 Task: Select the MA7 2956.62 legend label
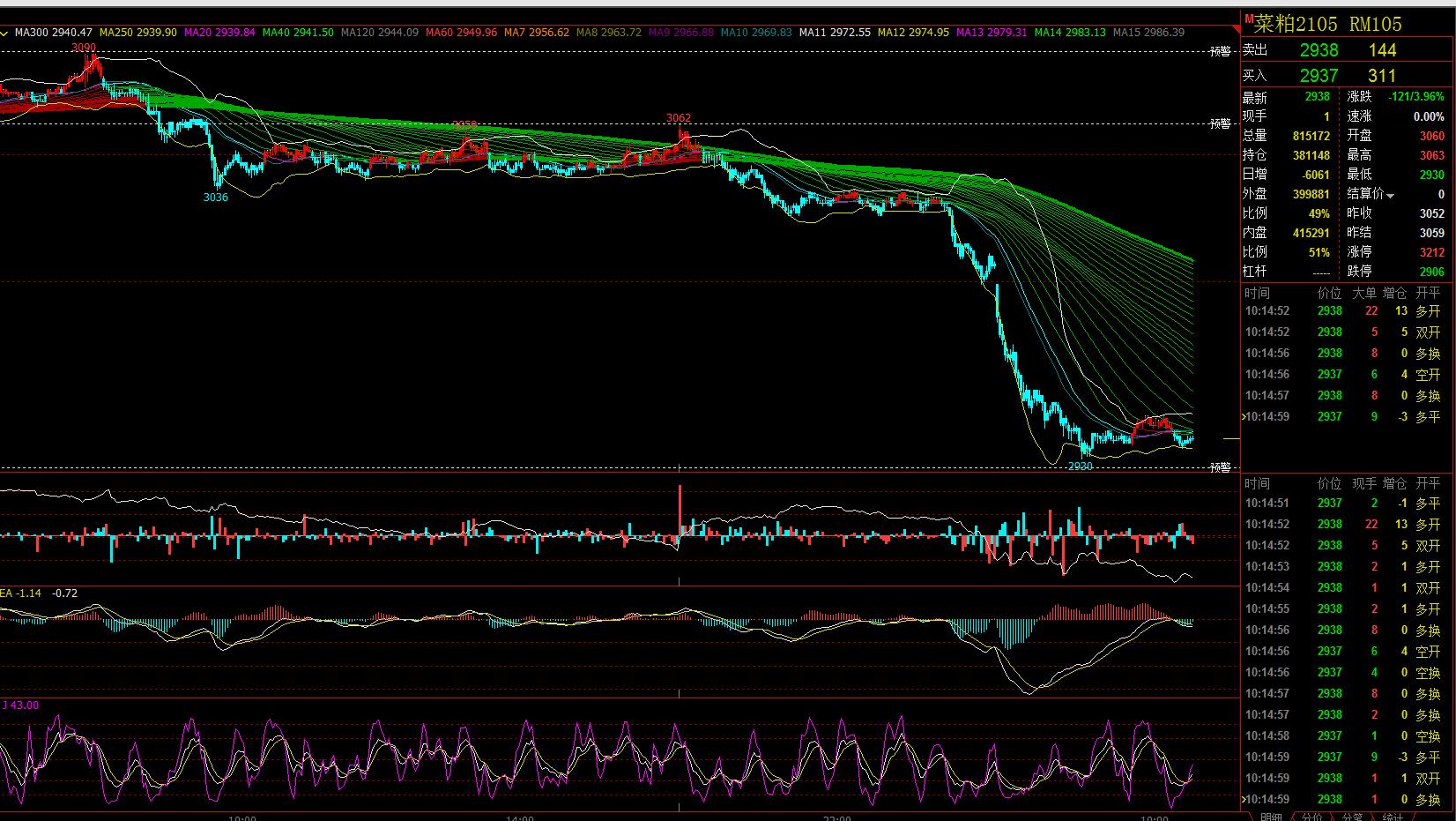[x=537, y=33]
